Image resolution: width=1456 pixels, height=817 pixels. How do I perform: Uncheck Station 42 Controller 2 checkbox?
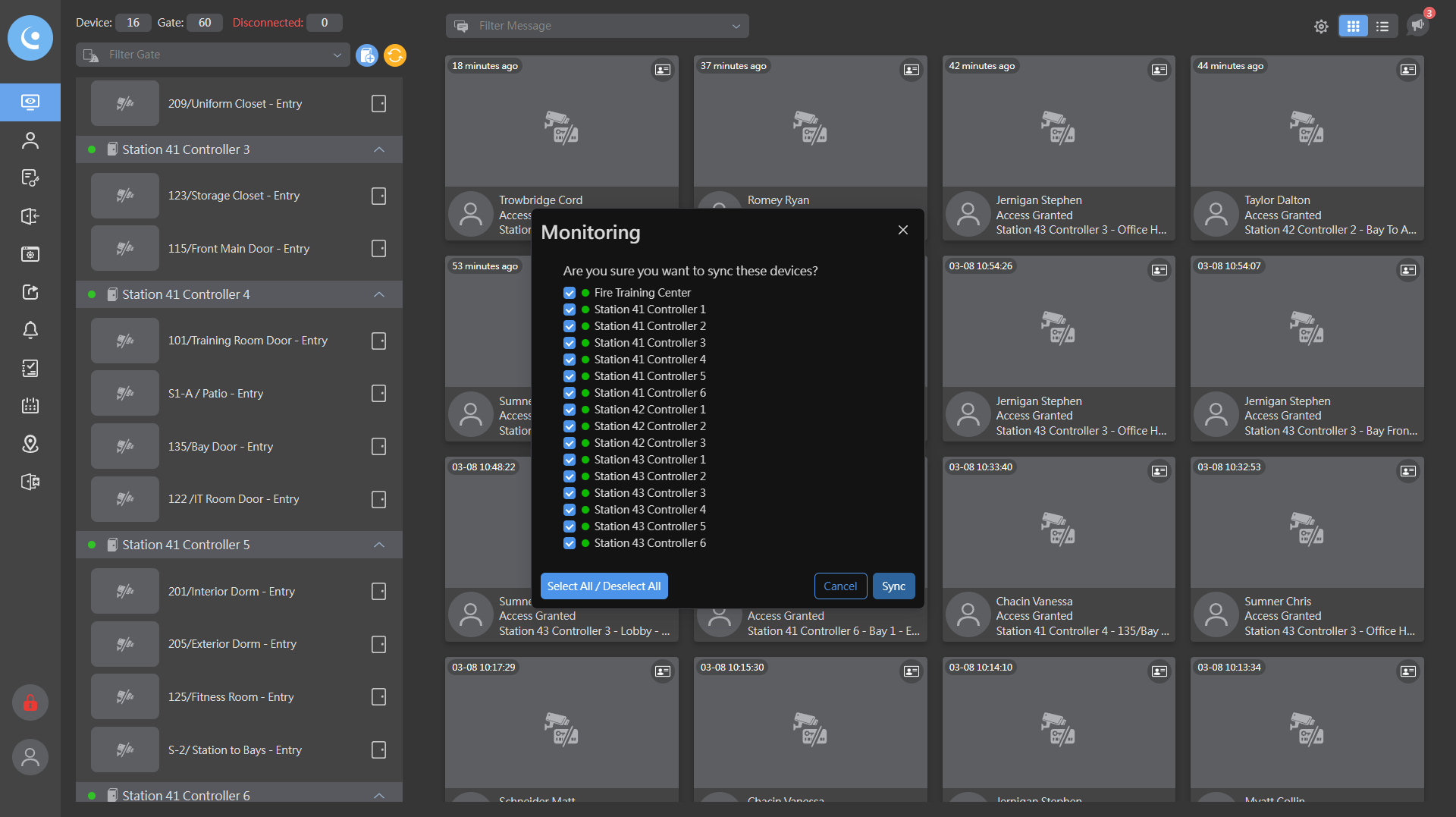[x=570, y=426]
